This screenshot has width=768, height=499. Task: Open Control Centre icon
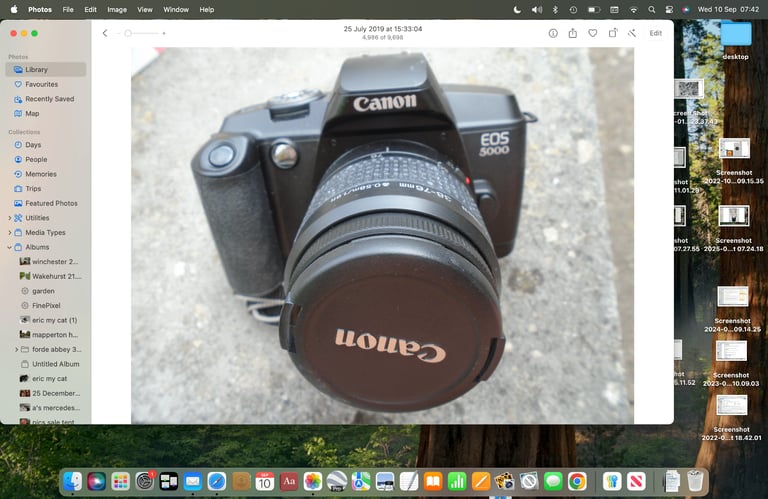[x=669, y=9]
